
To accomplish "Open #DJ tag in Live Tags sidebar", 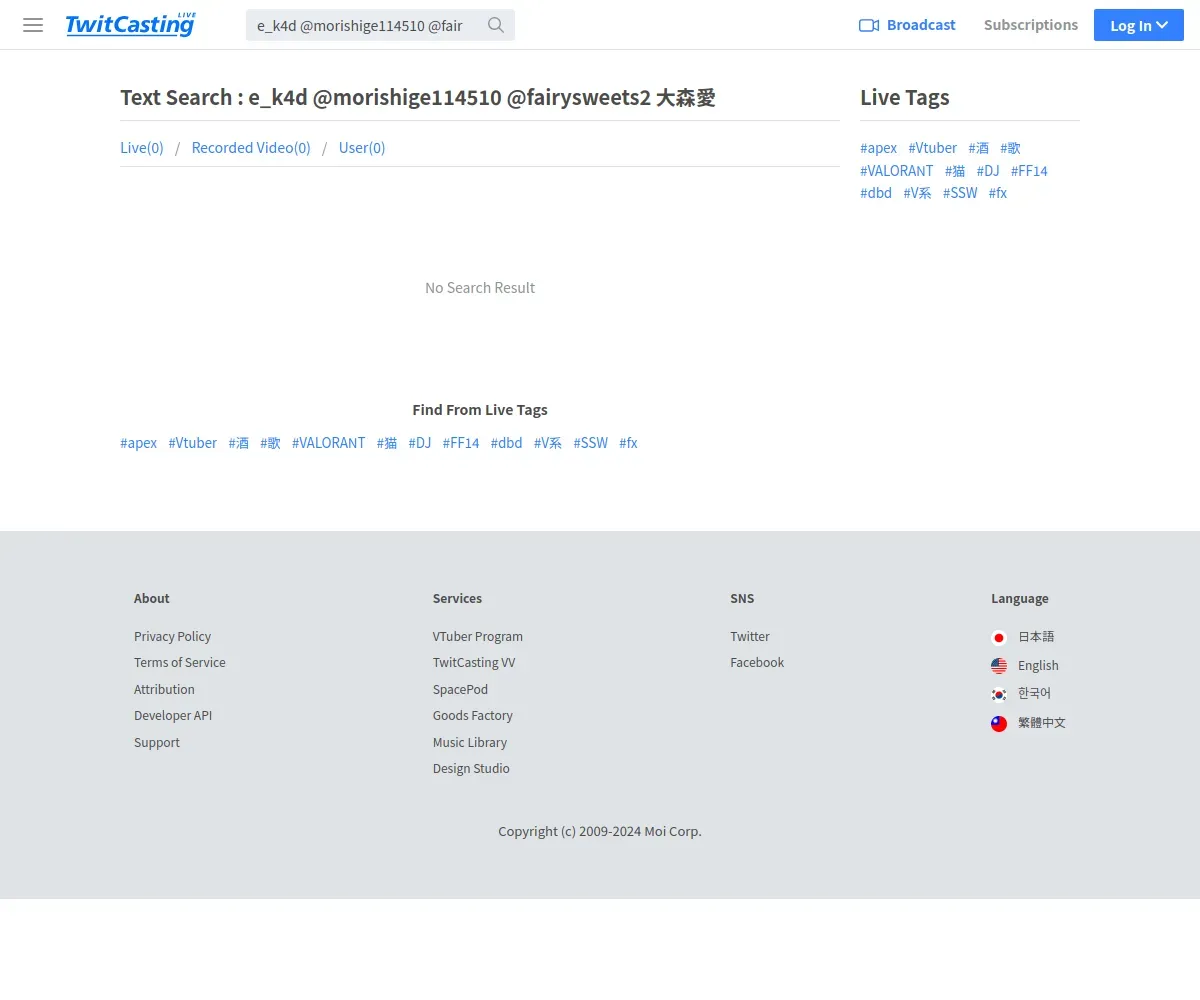I will pos(988,171).
